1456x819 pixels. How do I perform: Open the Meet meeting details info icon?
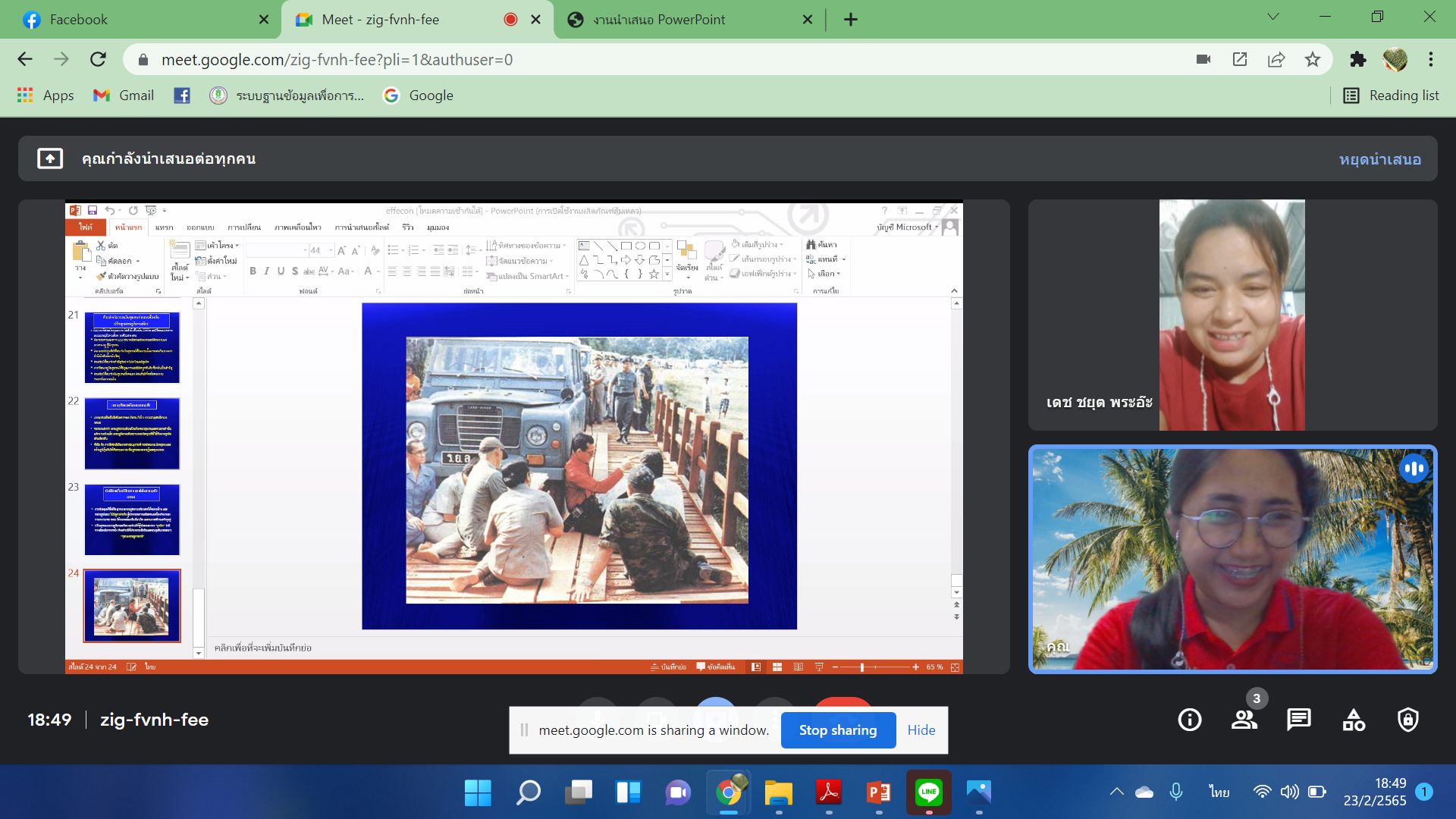tap(1189, 719)
